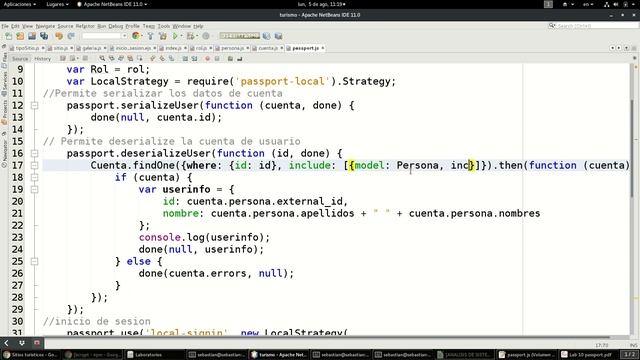
Task: Collapse the code fold at line 18
Action: [35, 177]
